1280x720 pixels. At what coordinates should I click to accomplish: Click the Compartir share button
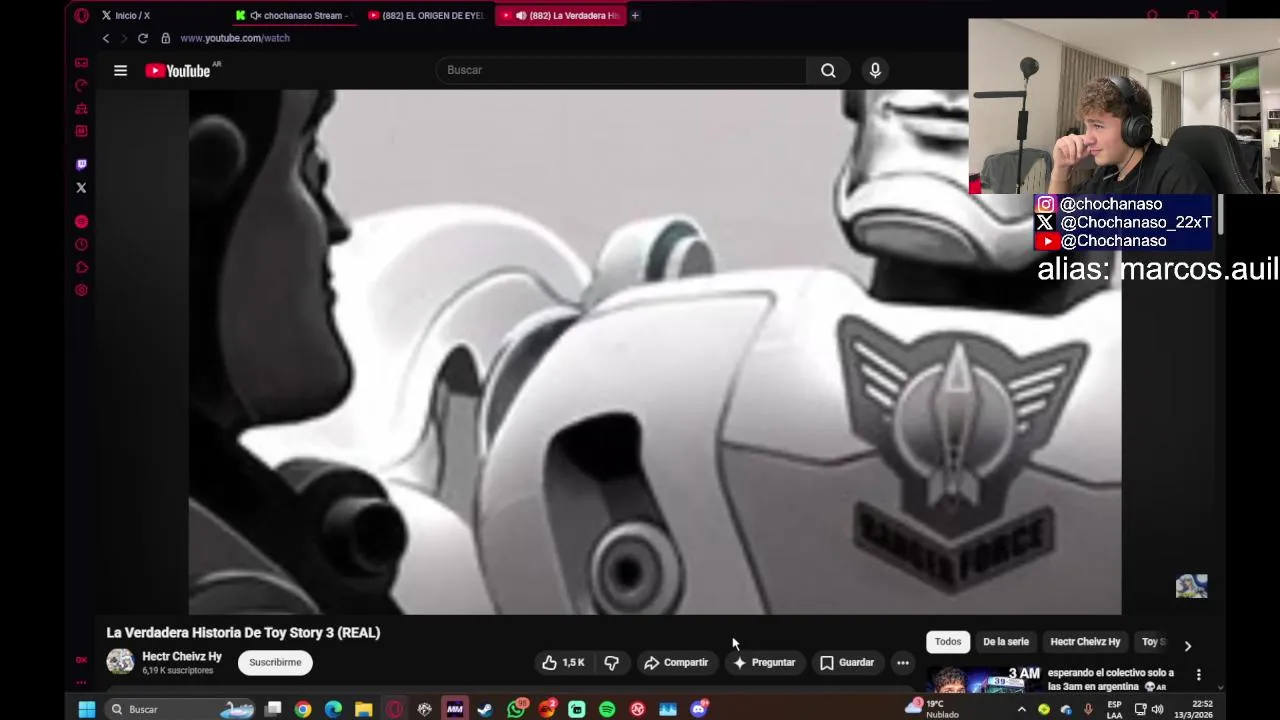pyautogui.click(x=676, y=662)
